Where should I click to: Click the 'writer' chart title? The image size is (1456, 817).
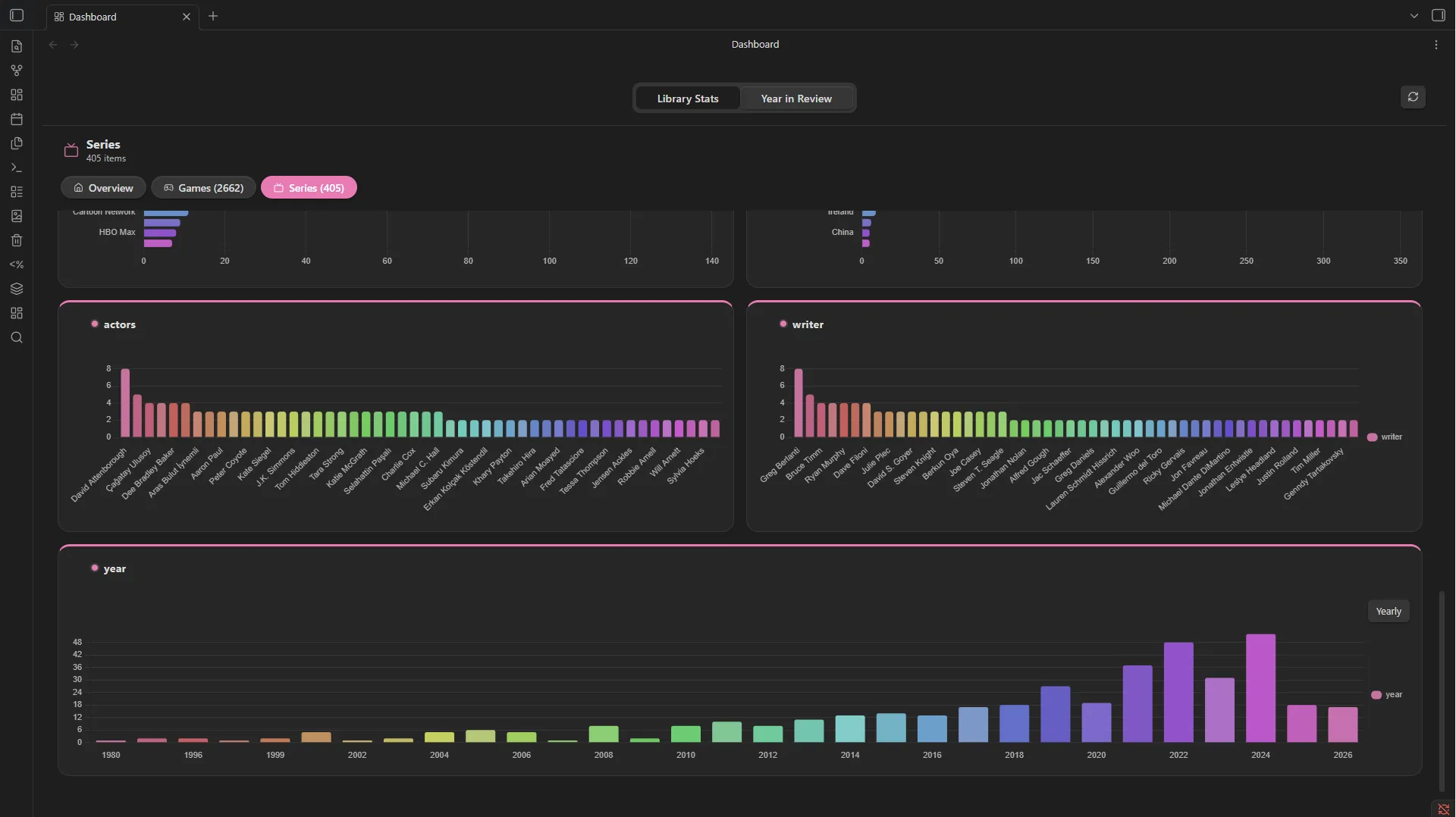pos(808,324)
